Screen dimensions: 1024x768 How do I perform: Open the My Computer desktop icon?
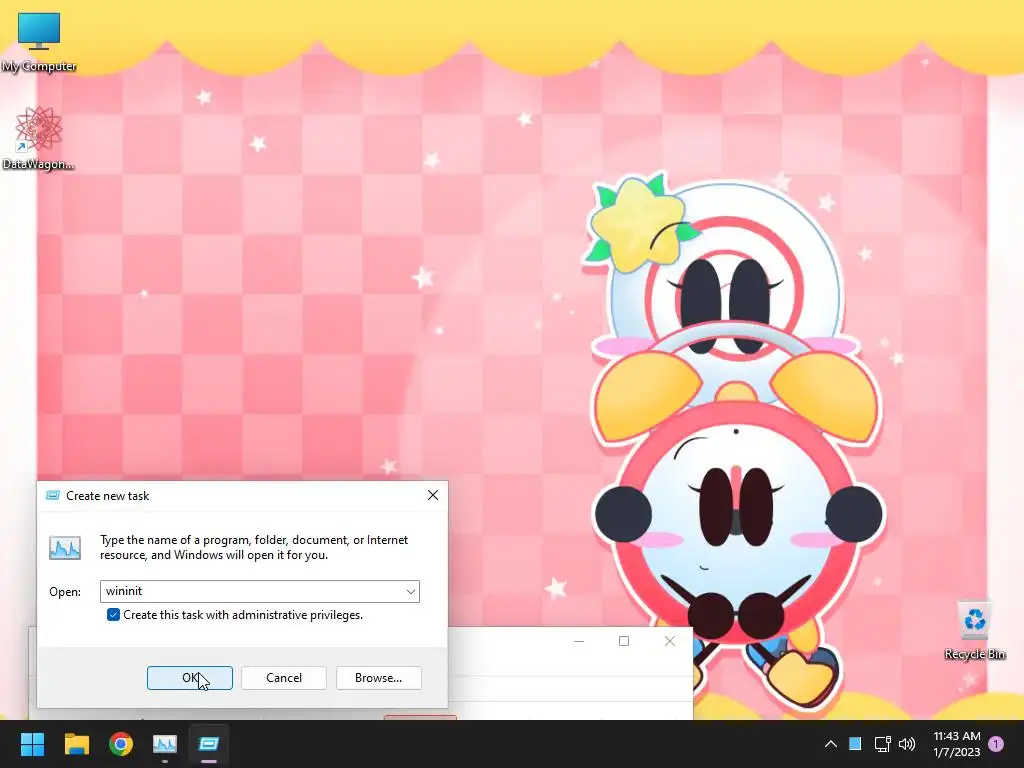39,41
